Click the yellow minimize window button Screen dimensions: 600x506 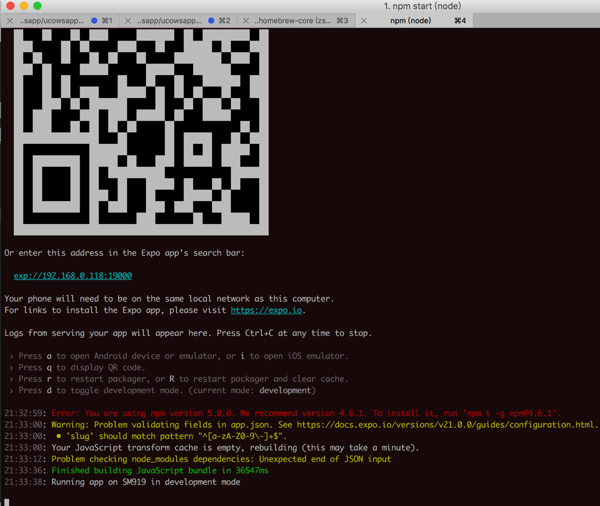click(x=24, y=5)
